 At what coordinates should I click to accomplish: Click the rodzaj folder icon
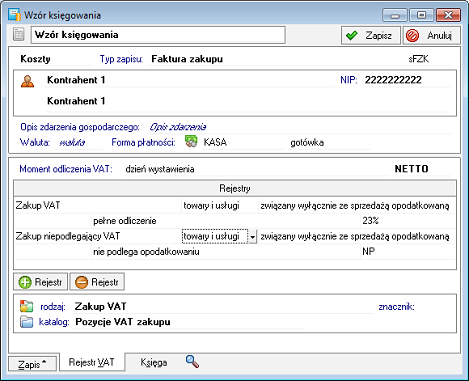coord(26,306)
